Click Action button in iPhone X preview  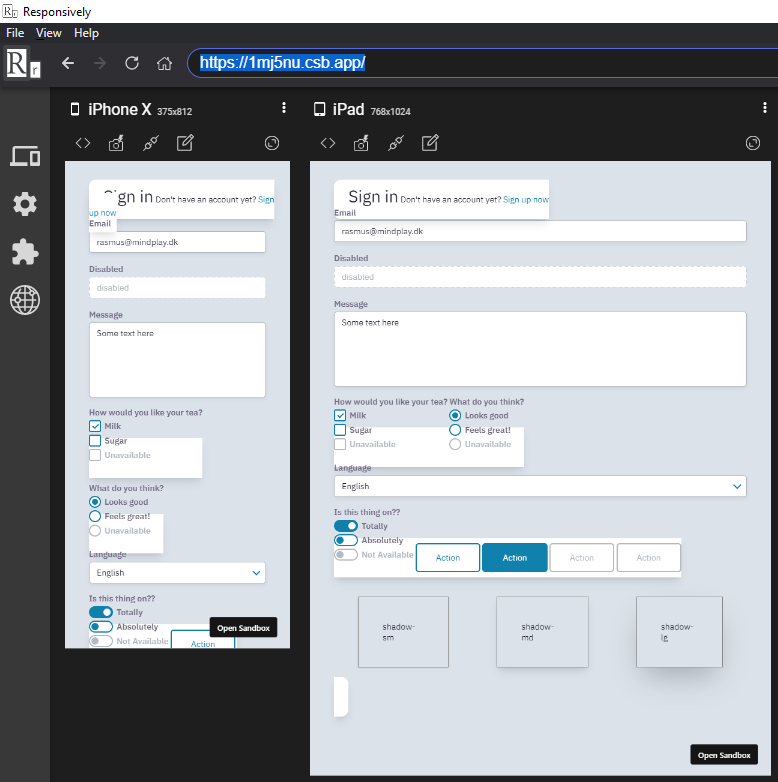pos(203,639)
